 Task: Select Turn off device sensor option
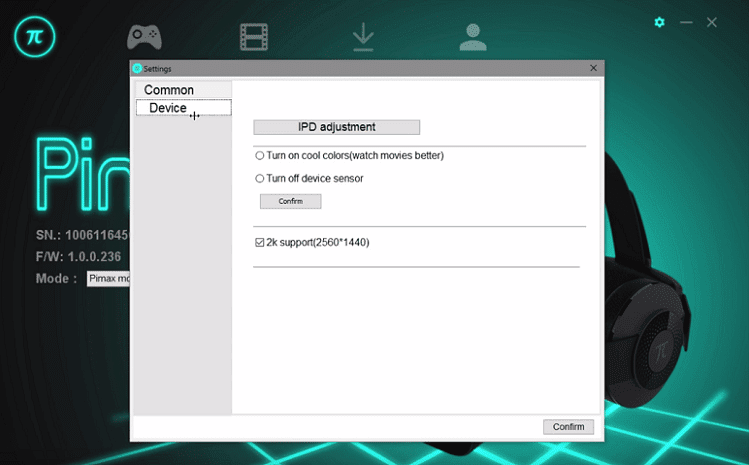coord(259,178)
